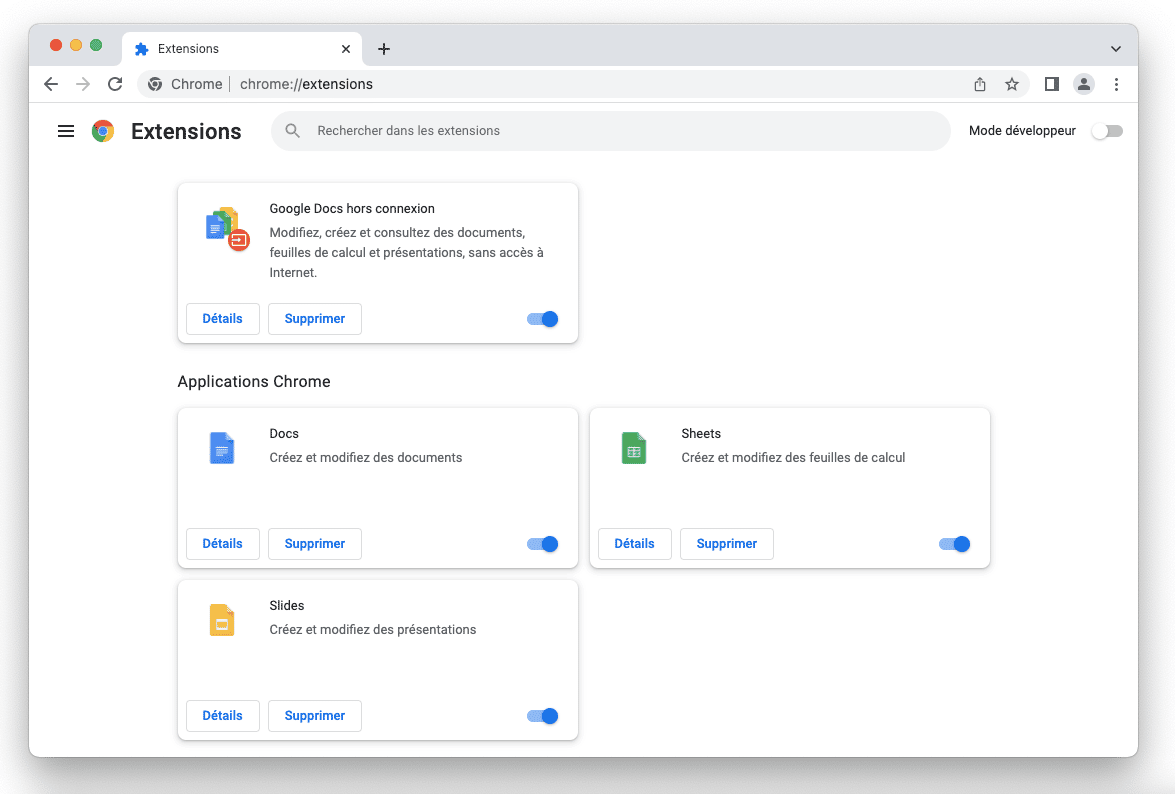
Task: Open Détails for Google Docs hors connexion
Action: coord(223,319)
